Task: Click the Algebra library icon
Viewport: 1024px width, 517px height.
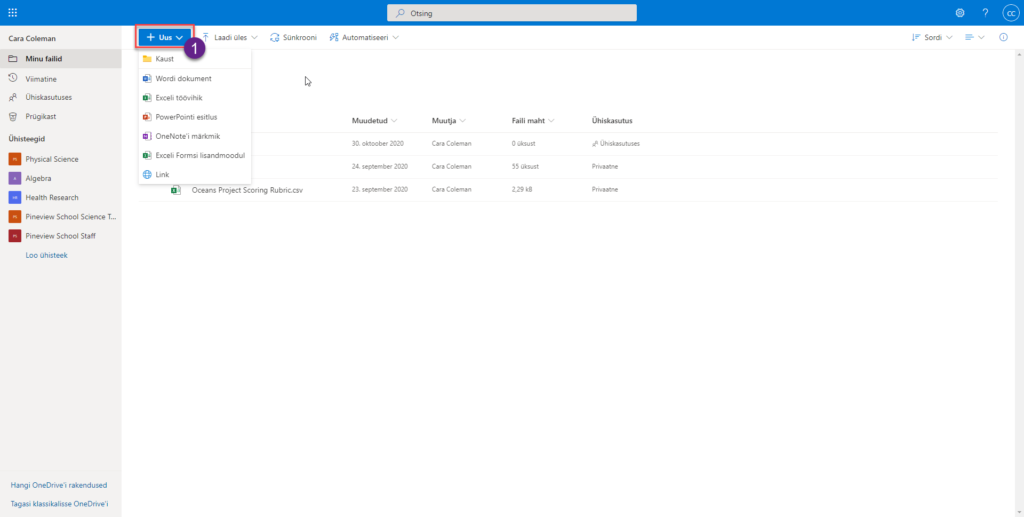Action: click(x=14, y=178)
